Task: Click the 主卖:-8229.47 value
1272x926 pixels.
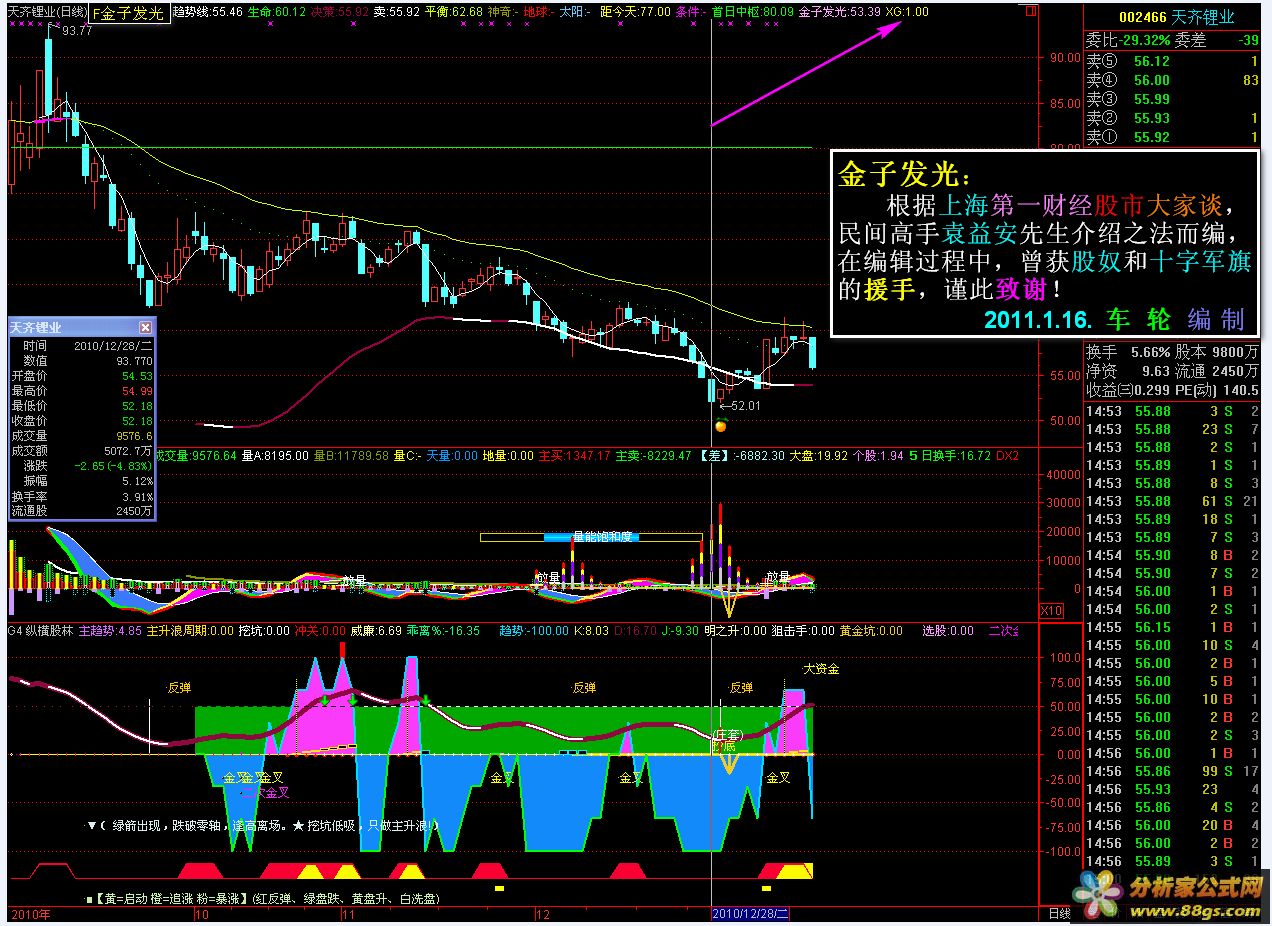Action: 653,456
